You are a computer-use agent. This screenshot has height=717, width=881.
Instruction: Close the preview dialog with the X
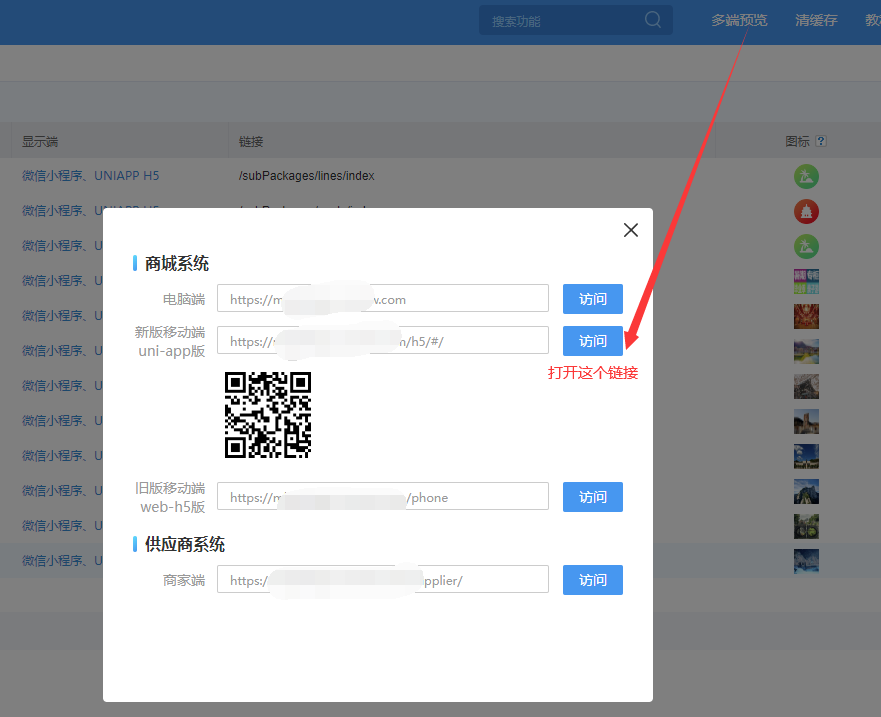[630, 230]
